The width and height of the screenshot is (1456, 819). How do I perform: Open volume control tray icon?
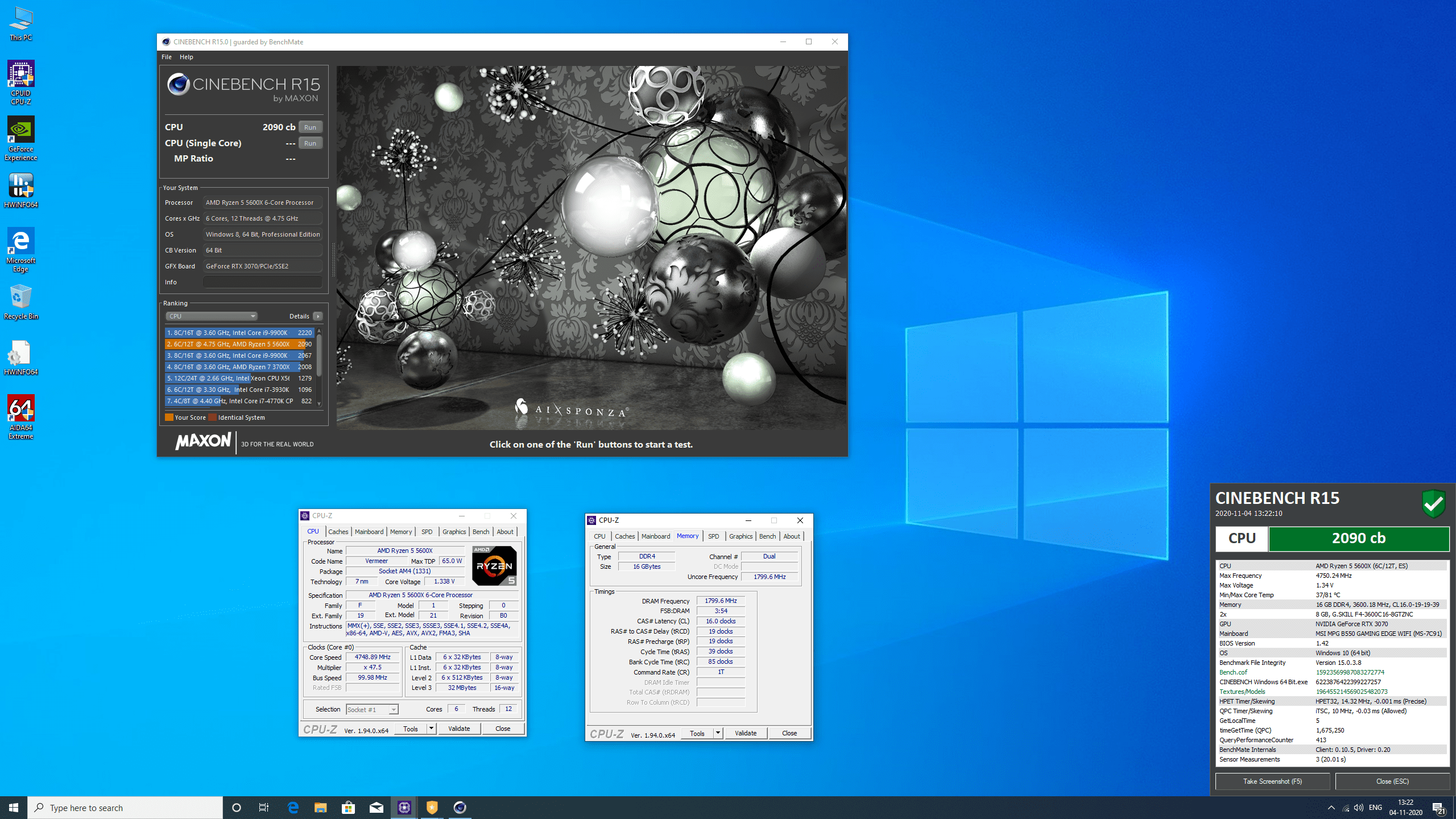[x=1359, y=808]
